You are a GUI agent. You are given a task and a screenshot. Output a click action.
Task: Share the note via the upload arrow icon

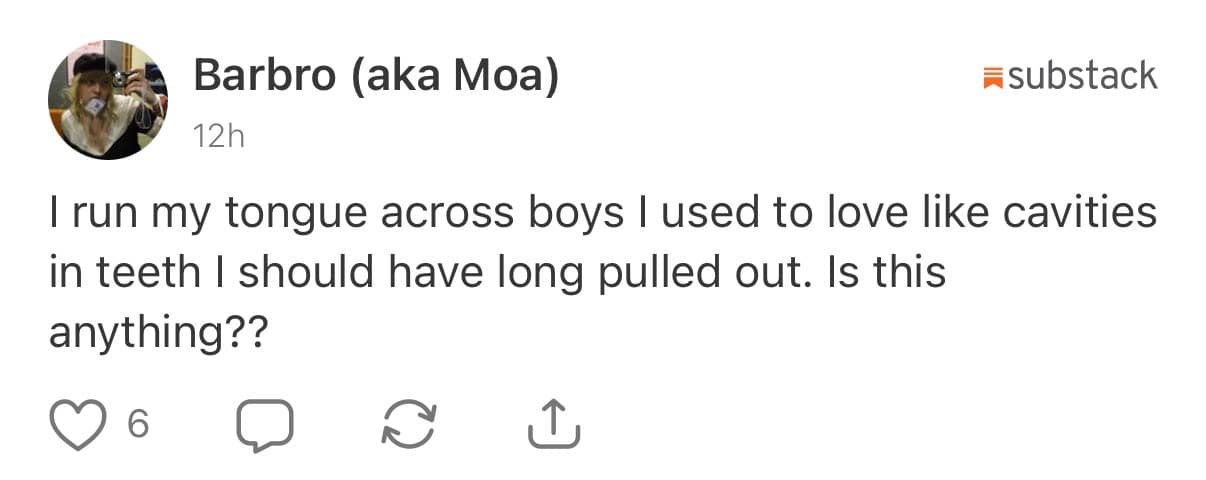(553, 423)
